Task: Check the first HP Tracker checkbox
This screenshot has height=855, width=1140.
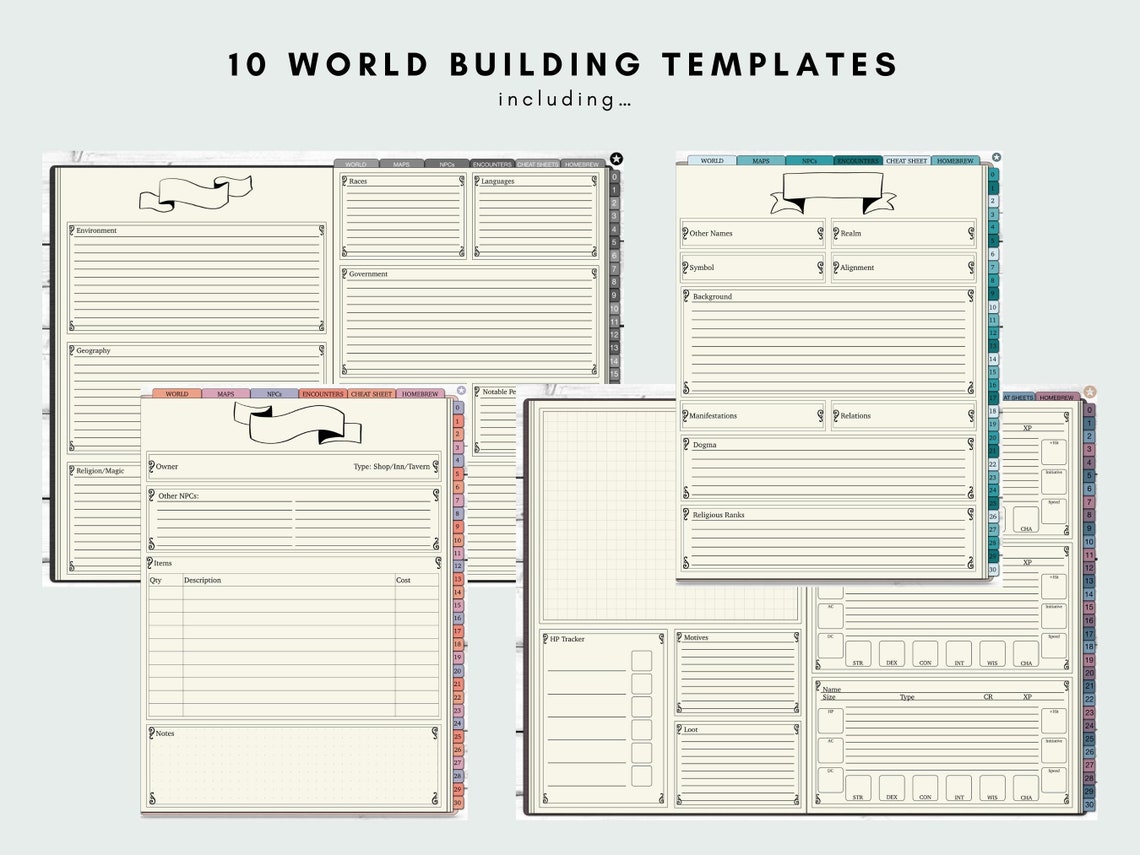Action: click(x=642, y=661)
